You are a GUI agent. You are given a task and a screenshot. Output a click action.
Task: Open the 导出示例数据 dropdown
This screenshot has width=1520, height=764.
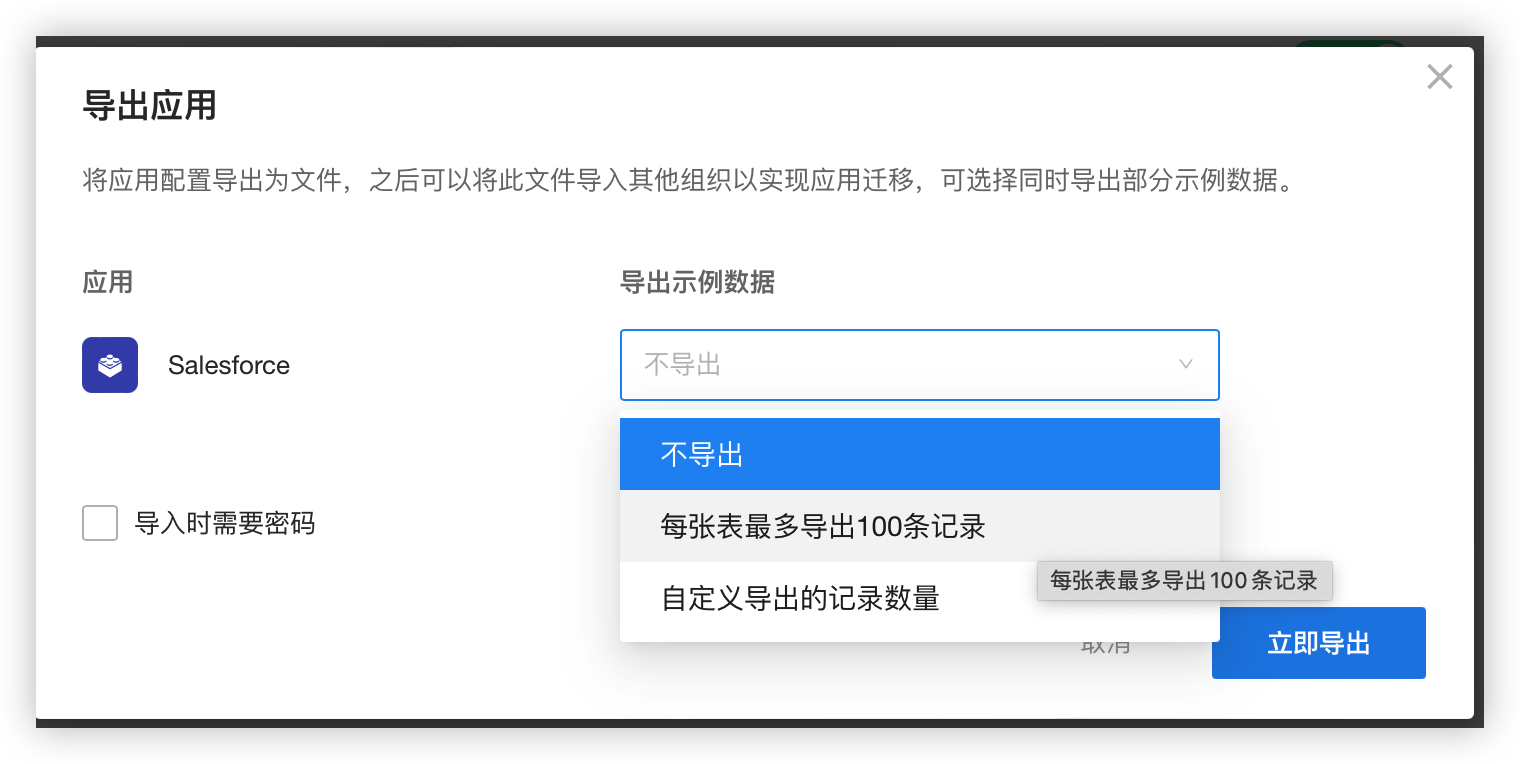pos(920,365)
